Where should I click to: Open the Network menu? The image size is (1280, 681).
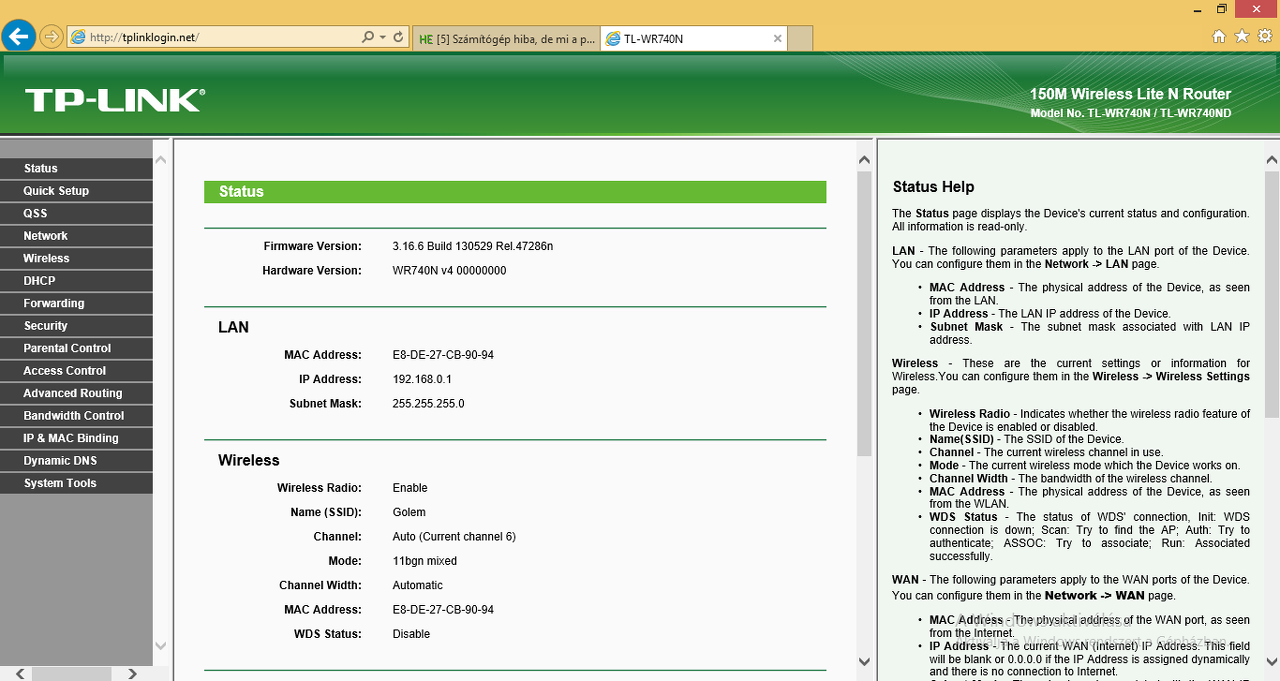point(76,236)
